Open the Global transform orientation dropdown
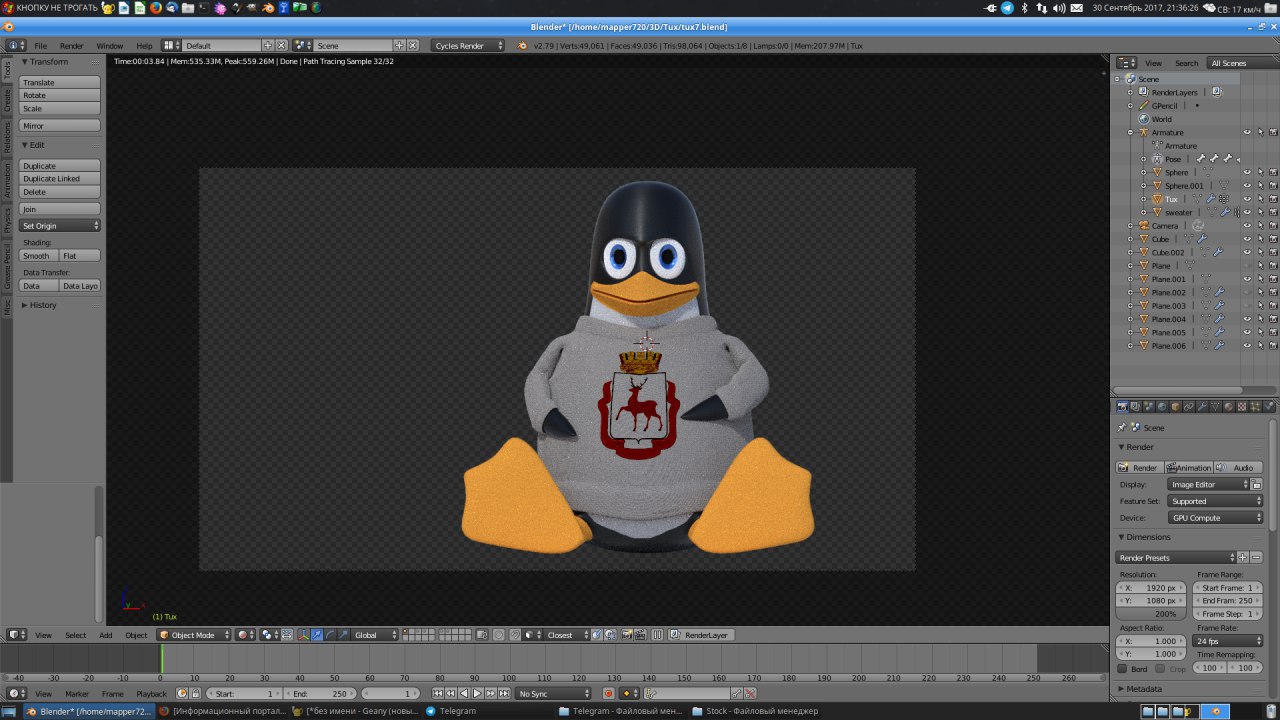 pos(375,635)
